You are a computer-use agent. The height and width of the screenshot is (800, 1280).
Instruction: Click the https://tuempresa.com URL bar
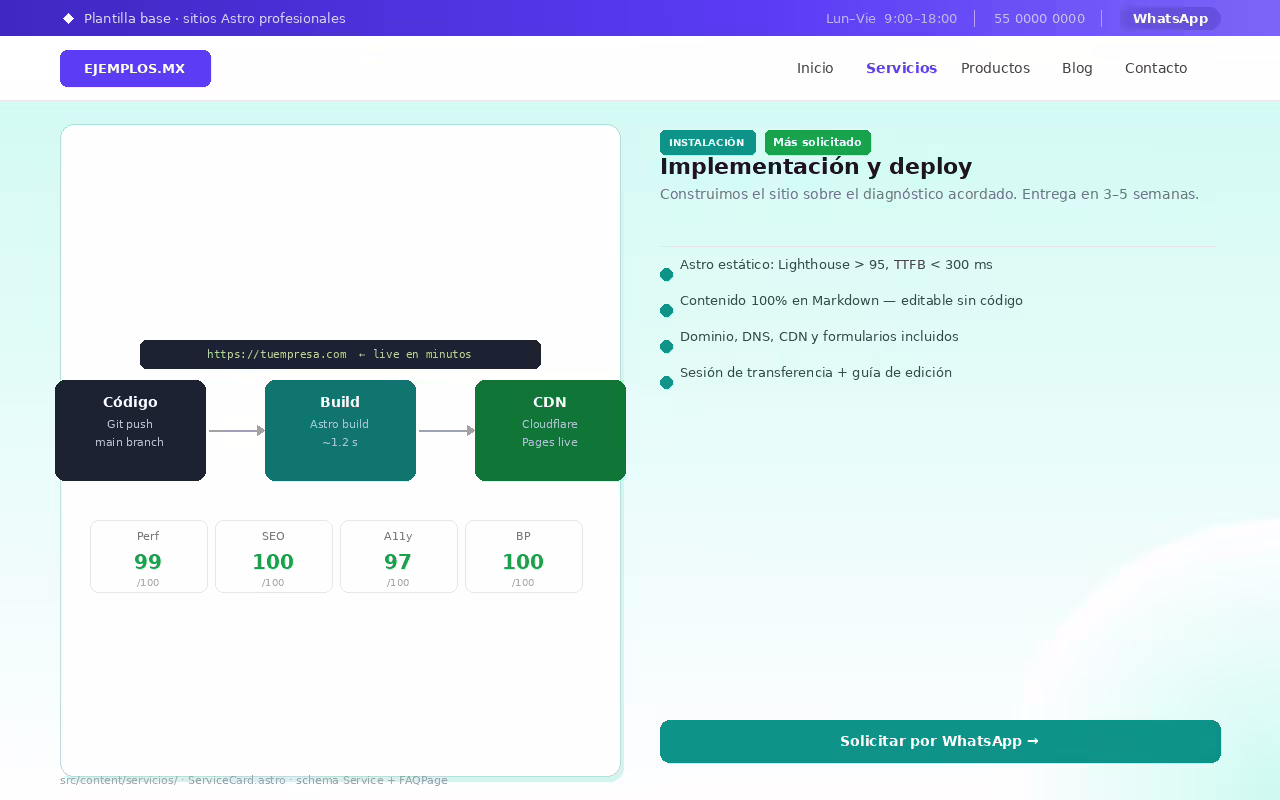[x=340, y=354]
